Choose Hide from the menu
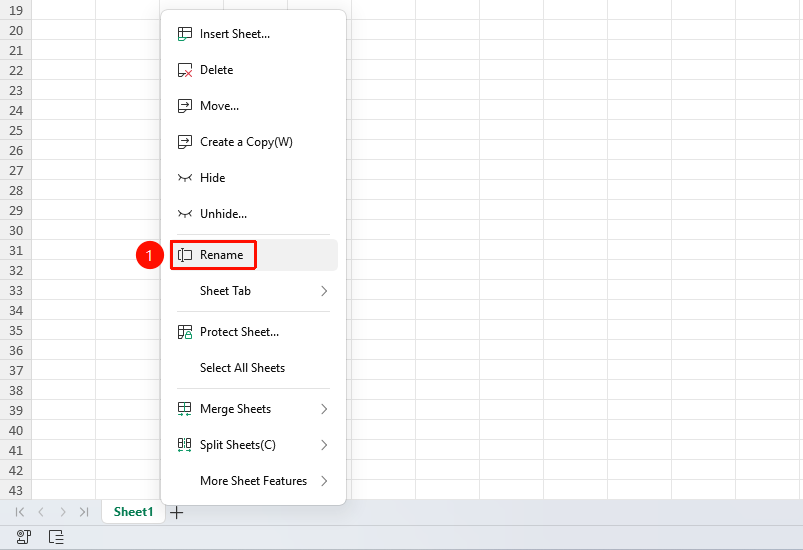 pyautogui.click(x=253, y=178)
